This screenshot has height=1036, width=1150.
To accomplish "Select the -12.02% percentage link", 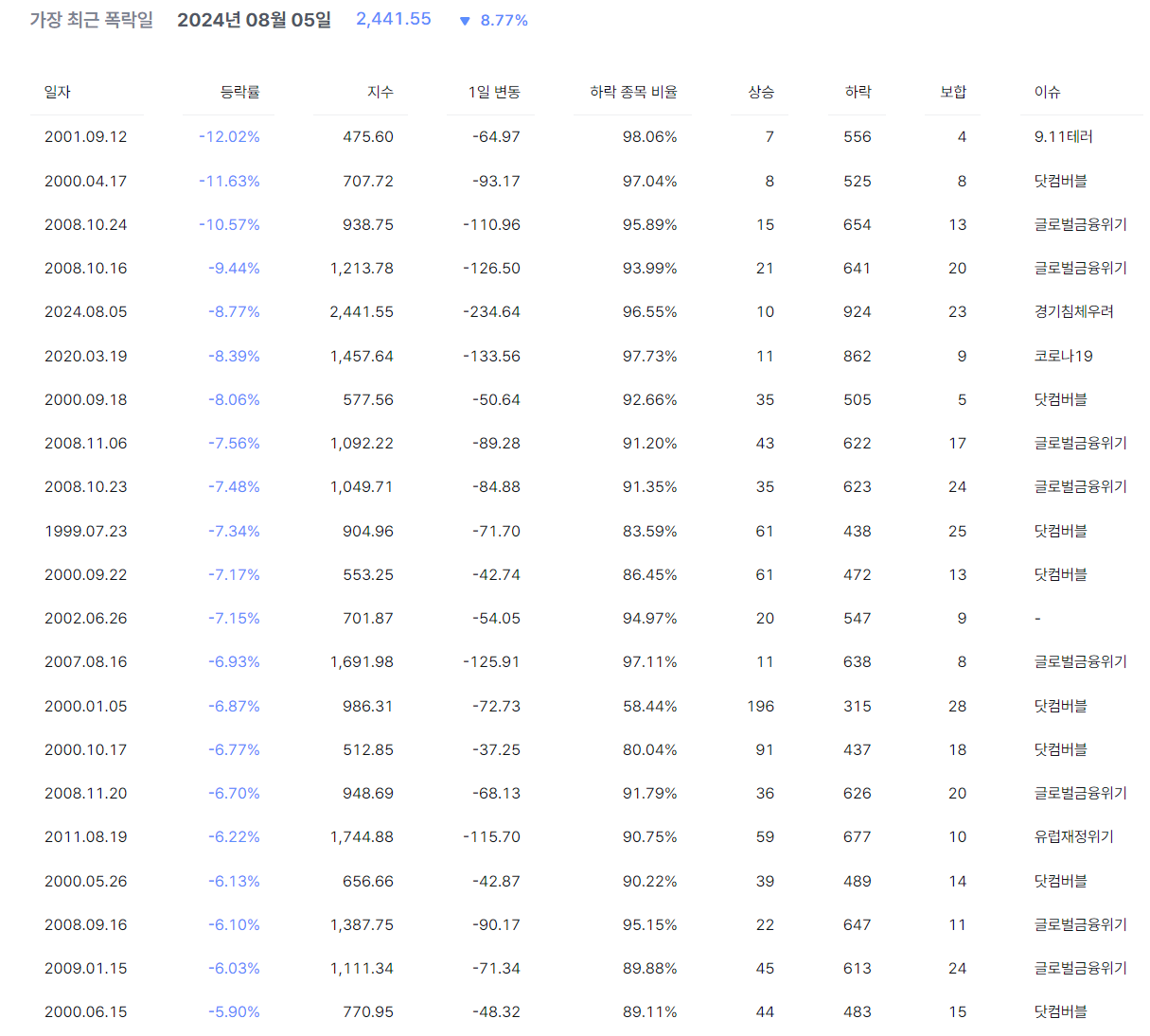I will [227, 136].
